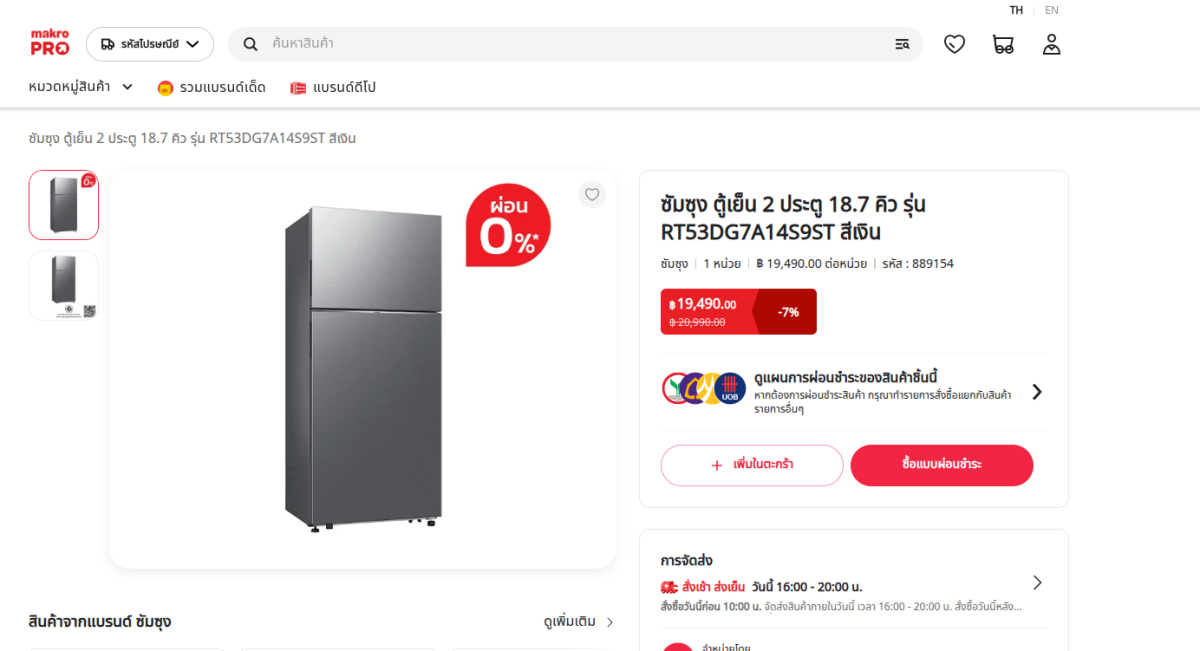Click the magnifier search icon
The width and height of the screenshot is (1200, 651).
pyautogui.click(x=251, y=44)
